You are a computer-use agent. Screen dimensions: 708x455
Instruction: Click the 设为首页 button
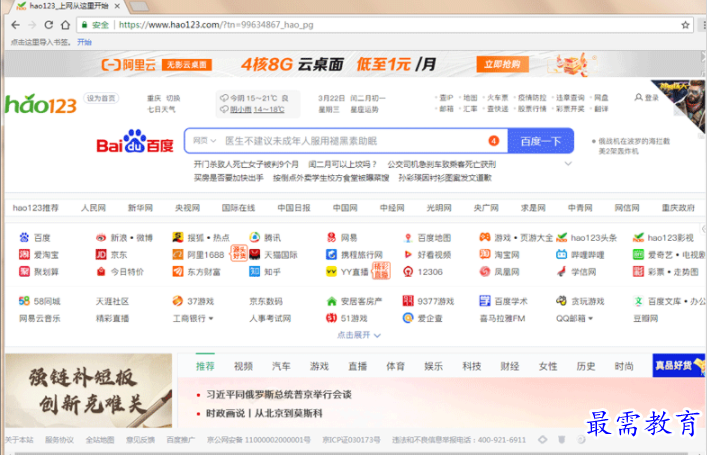coord(101,98)
